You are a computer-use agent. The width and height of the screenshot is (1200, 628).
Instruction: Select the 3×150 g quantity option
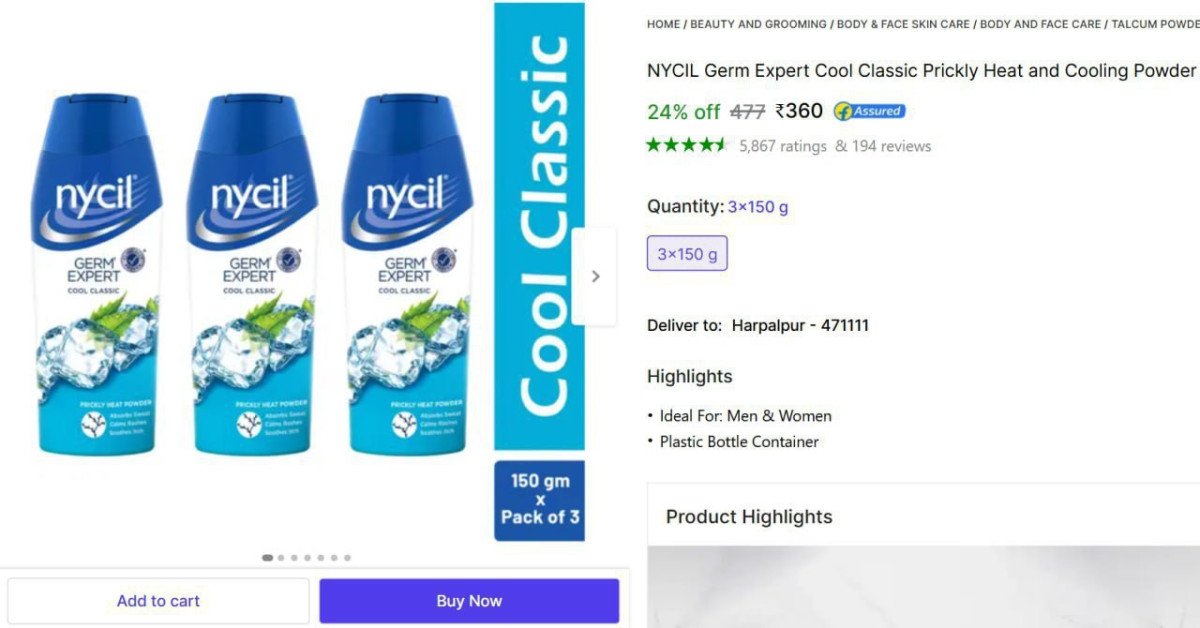pyautogui.click(x=687, y=254)
